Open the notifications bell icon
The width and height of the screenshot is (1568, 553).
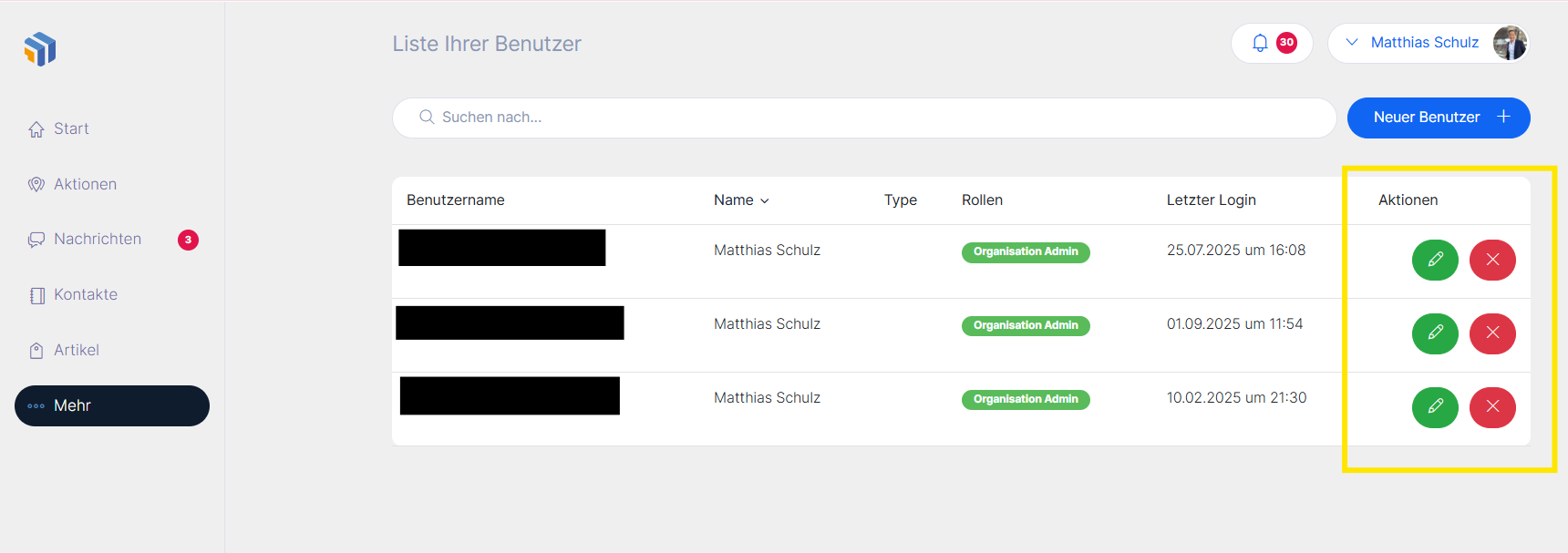[1260, 43]
